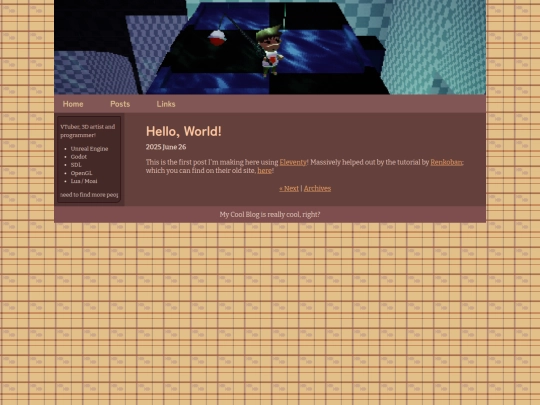Click the OpenGL list item

[x=81, y=173]
